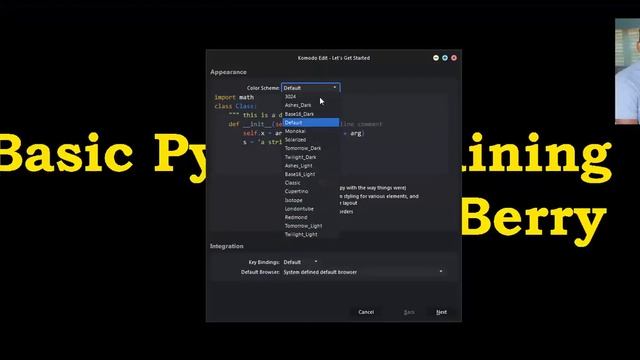This screenshot has height=360, width=640.
Task: Click the 'import math' code preview line
Action: [234, 97]
